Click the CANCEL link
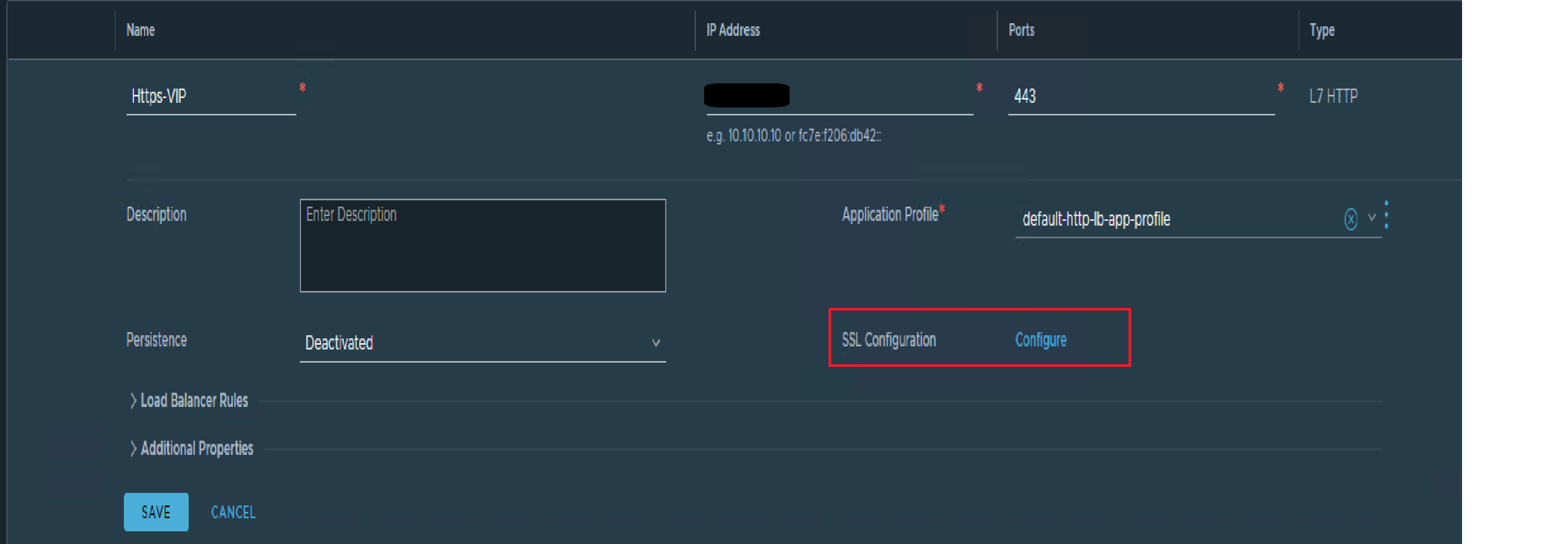Screen dimensions: 1568x544 point(233,512)
